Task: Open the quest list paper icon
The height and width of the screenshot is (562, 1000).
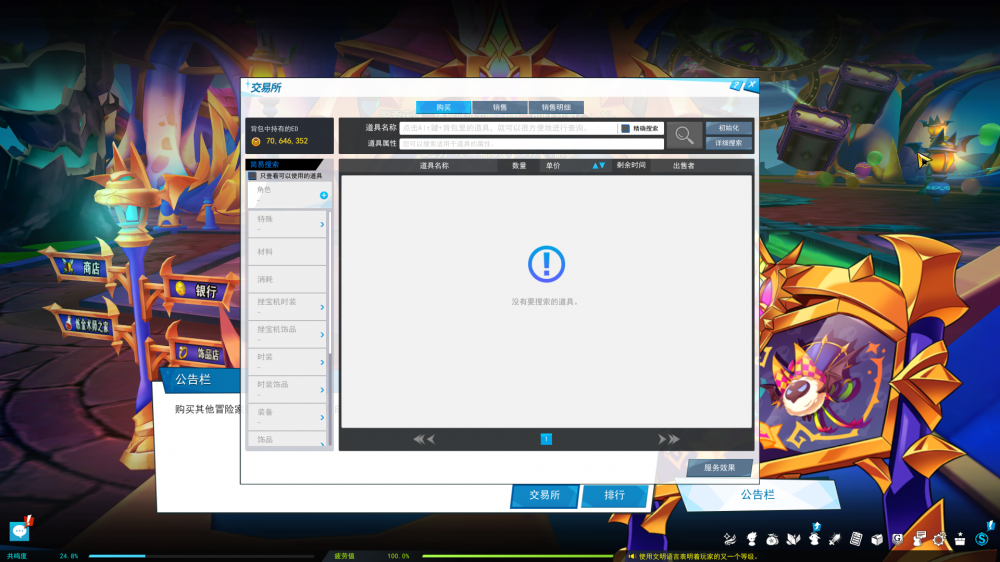Action: tap(856, 540)
